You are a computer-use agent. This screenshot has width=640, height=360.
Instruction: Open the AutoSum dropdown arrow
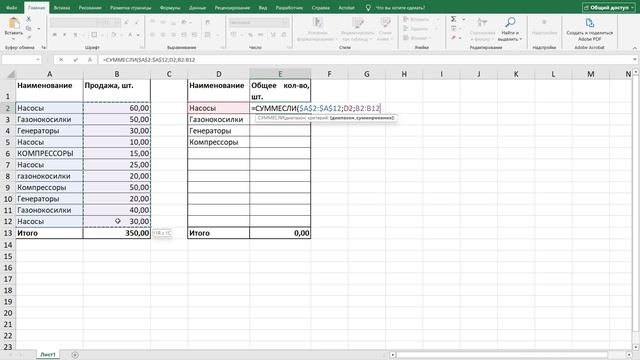[464, 19]
